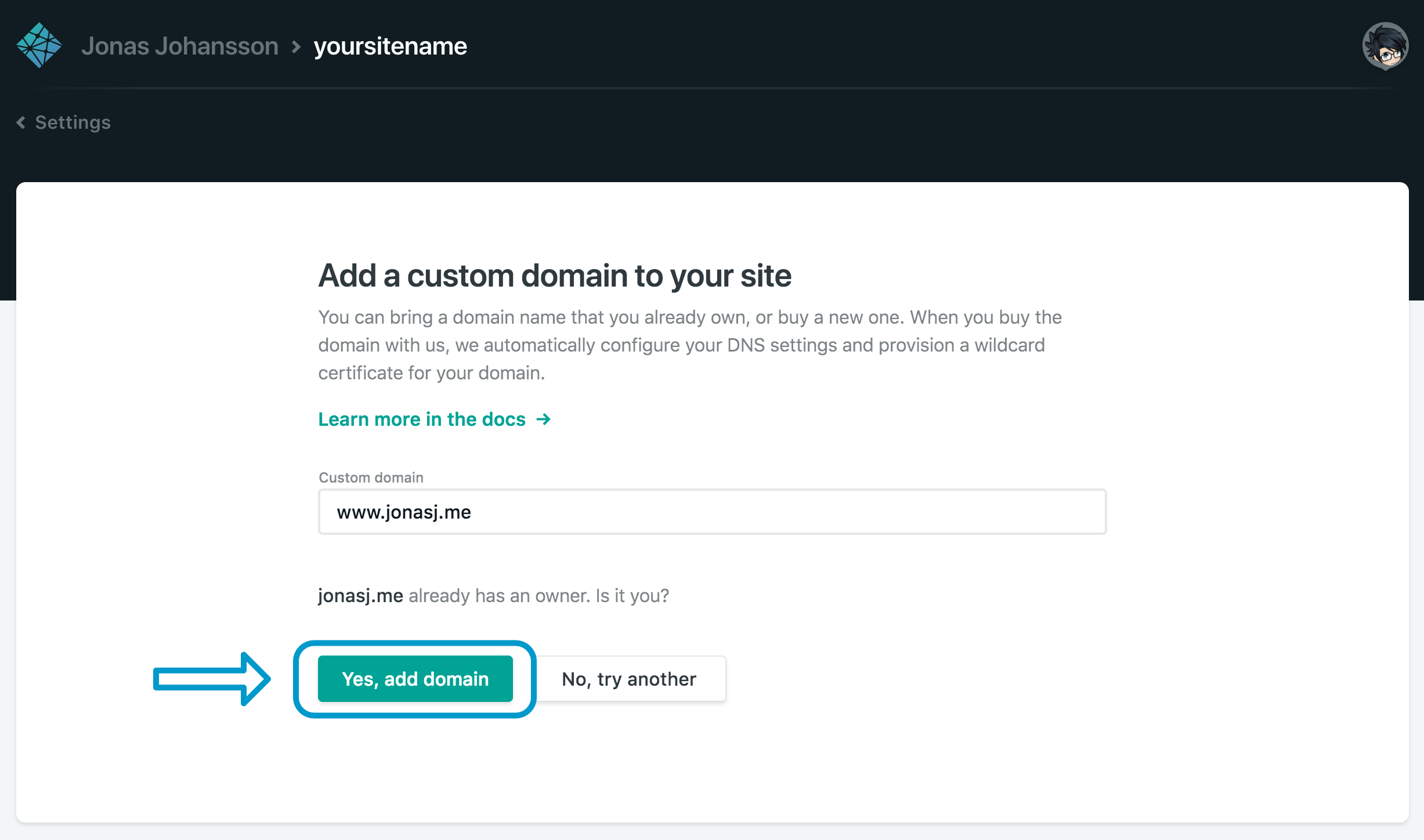Click the bold jonasj.me domain text

tap(360, 596)
